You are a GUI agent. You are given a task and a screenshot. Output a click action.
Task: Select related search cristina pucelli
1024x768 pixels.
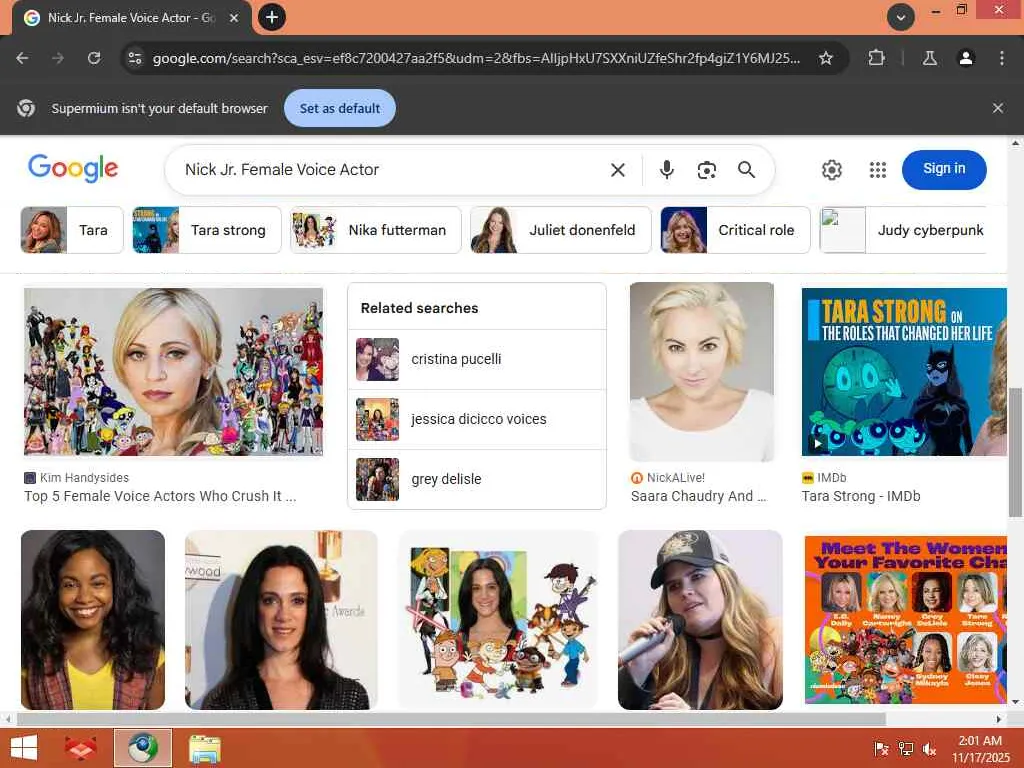477,359
